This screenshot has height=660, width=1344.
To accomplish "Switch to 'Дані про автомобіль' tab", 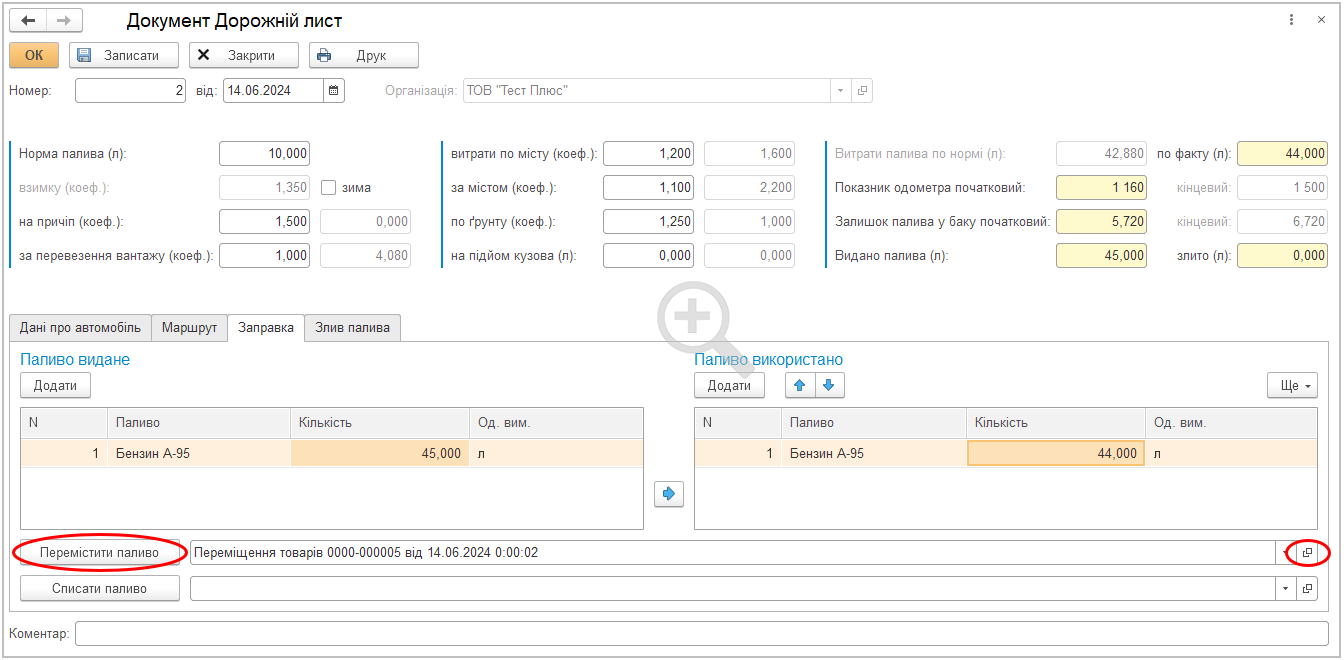I will (81, 328).
